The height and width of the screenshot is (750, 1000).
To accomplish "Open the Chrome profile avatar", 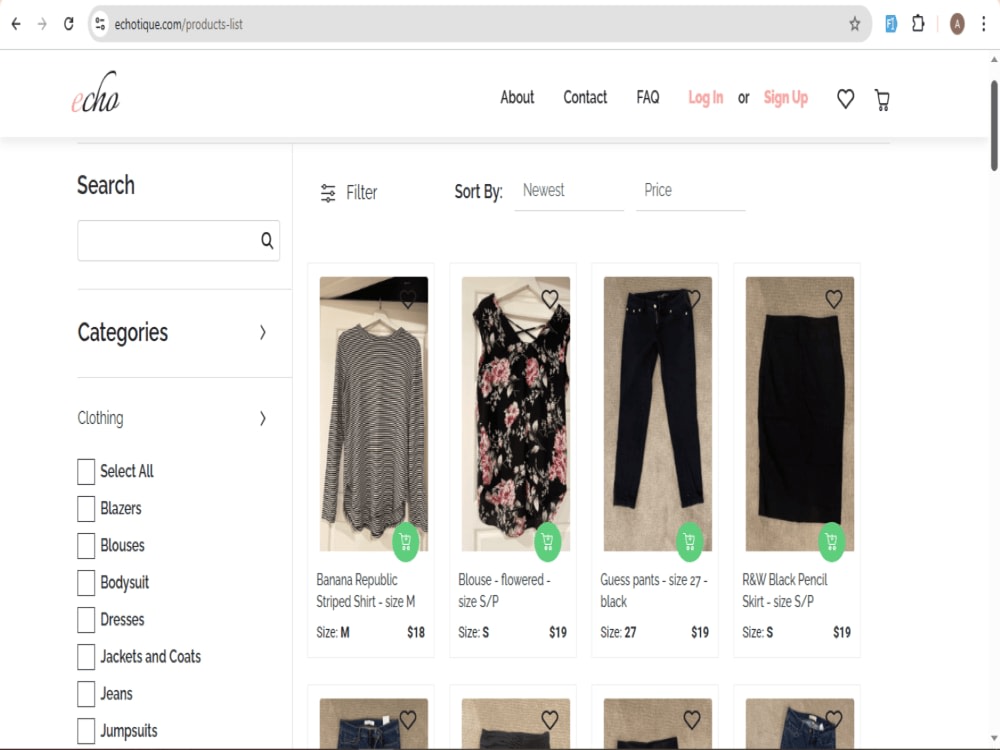I will pos(957,24).
